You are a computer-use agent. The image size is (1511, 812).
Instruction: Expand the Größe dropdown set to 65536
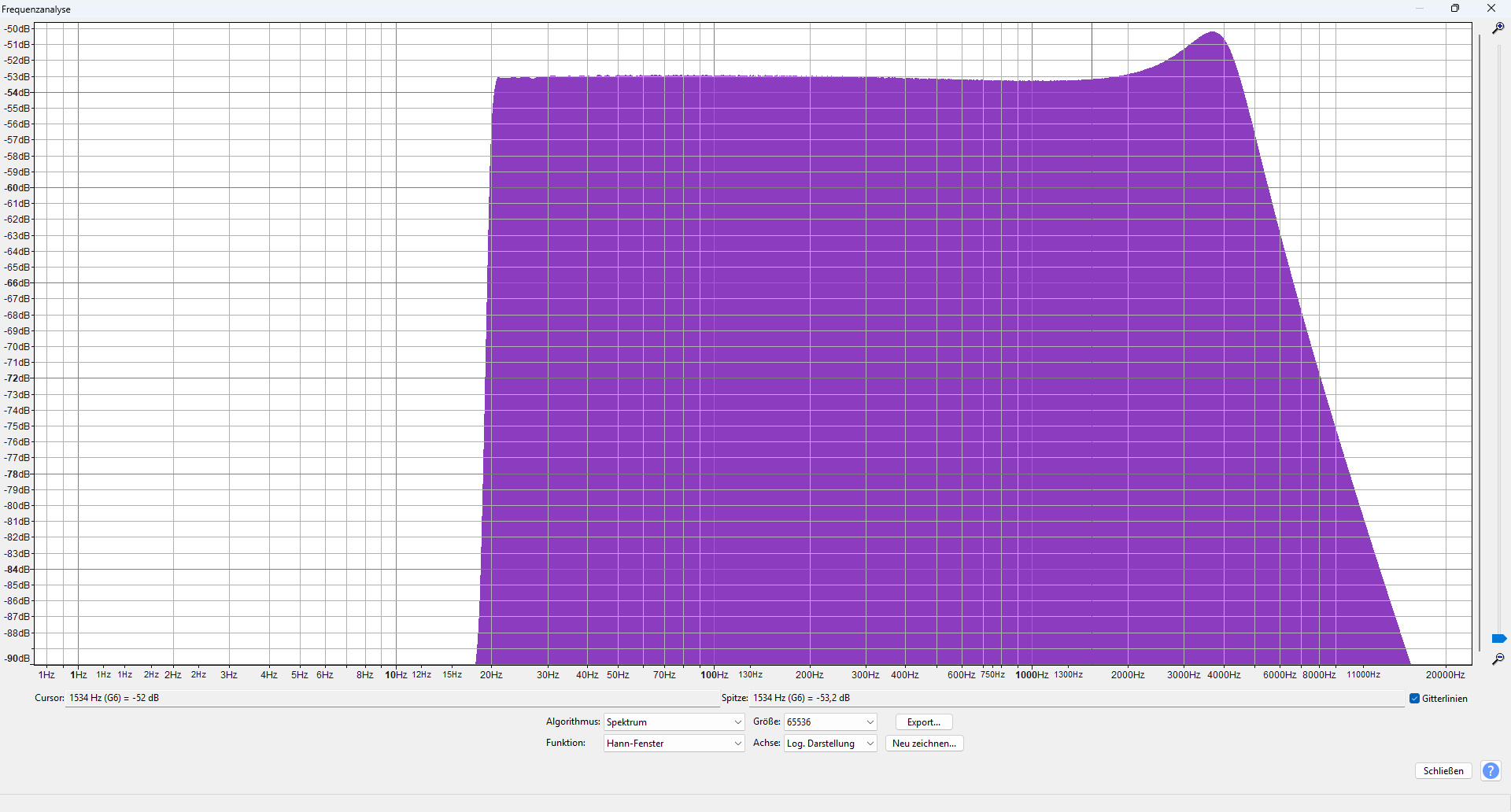pos(830,722)
